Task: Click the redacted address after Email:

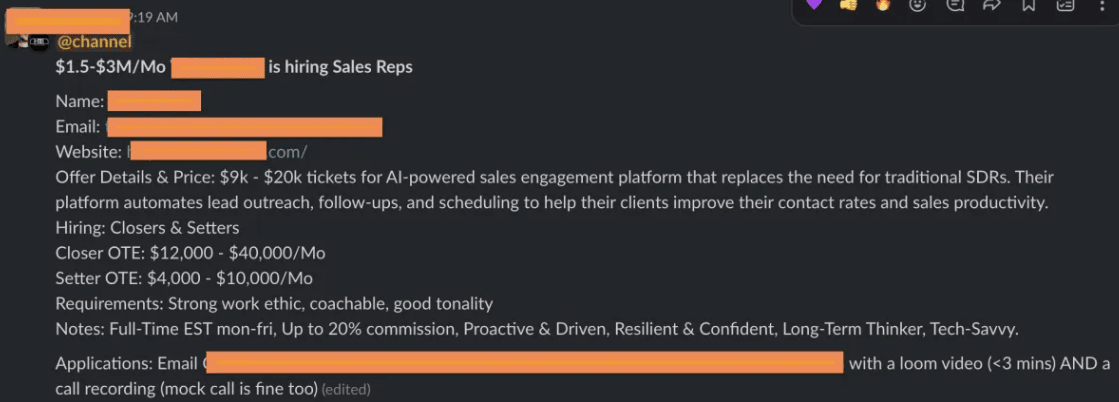Action: pyautogui.click(x=244, y=127)
